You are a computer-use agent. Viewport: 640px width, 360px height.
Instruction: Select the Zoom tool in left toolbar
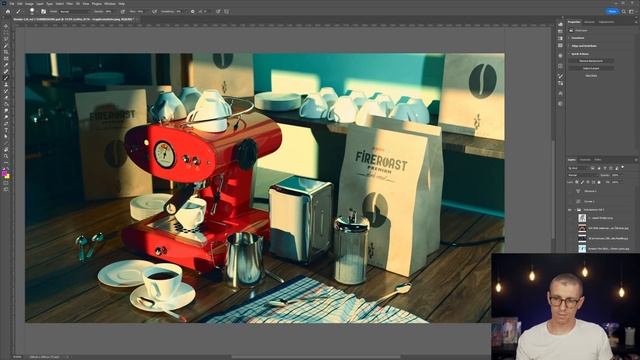[x=6, y=156]
